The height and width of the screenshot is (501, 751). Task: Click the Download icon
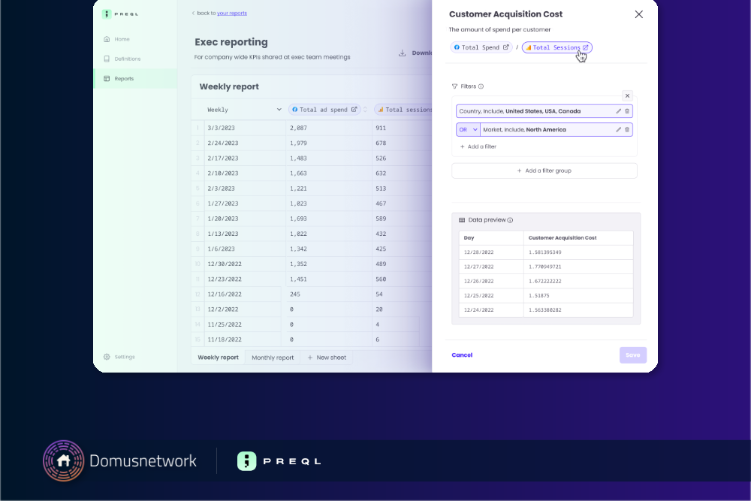point(402,53)
